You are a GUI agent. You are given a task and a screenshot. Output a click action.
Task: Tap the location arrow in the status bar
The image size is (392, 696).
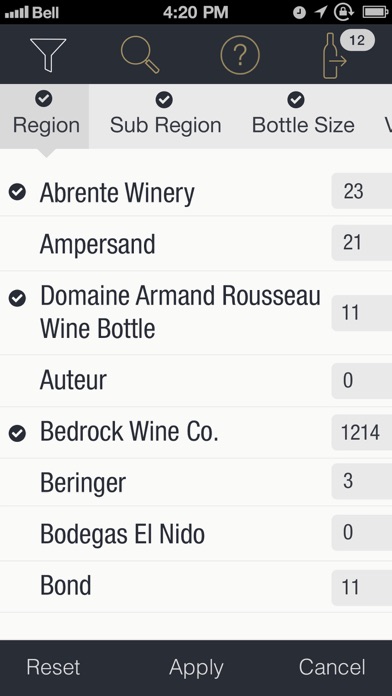coord(320,12)
